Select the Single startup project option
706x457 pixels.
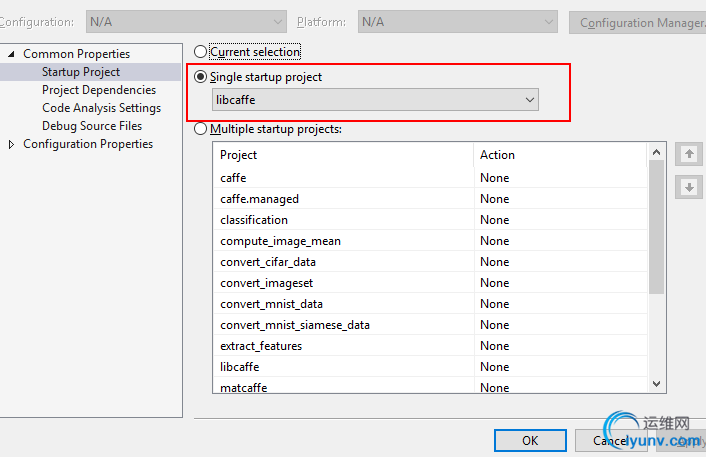click(201, 77)
